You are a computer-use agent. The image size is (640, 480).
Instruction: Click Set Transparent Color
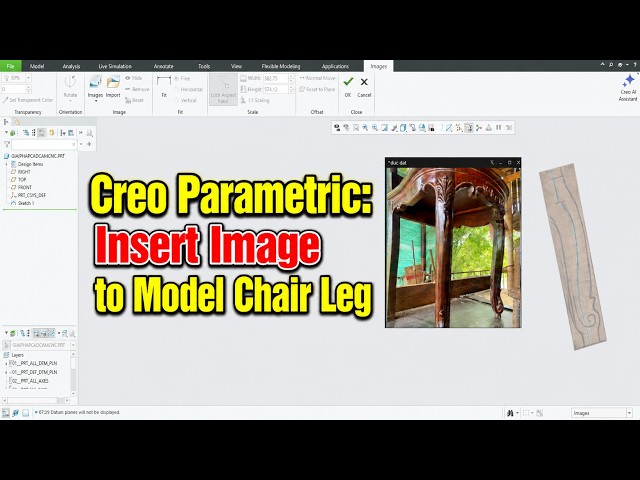coord(28,100)
